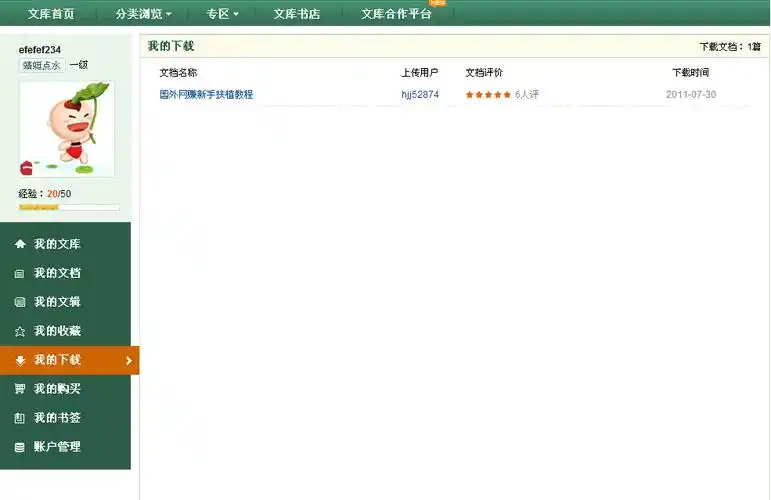Select 我的下载 in the sidebar

pos(69,360)
